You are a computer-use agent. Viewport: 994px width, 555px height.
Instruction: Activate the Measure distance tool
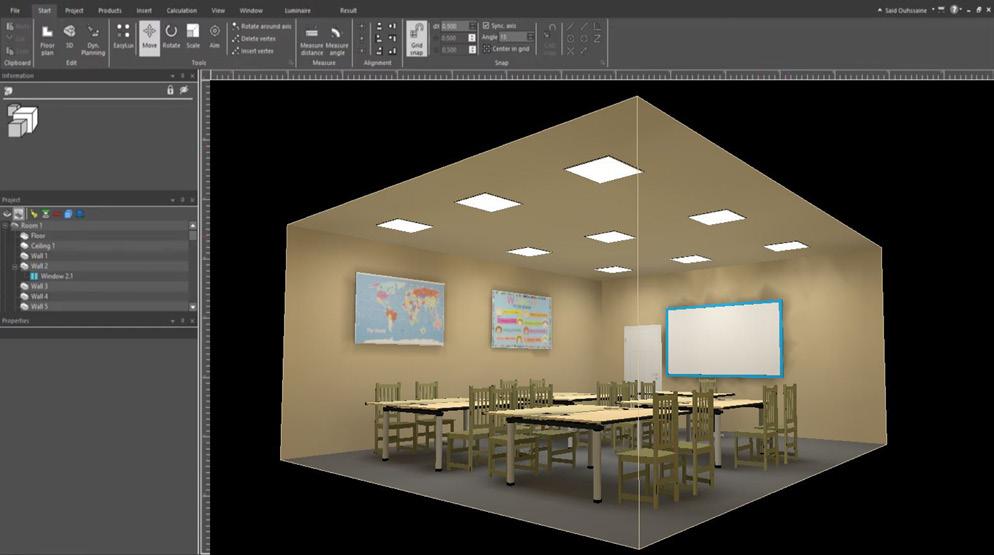click(x=311, y=41)
